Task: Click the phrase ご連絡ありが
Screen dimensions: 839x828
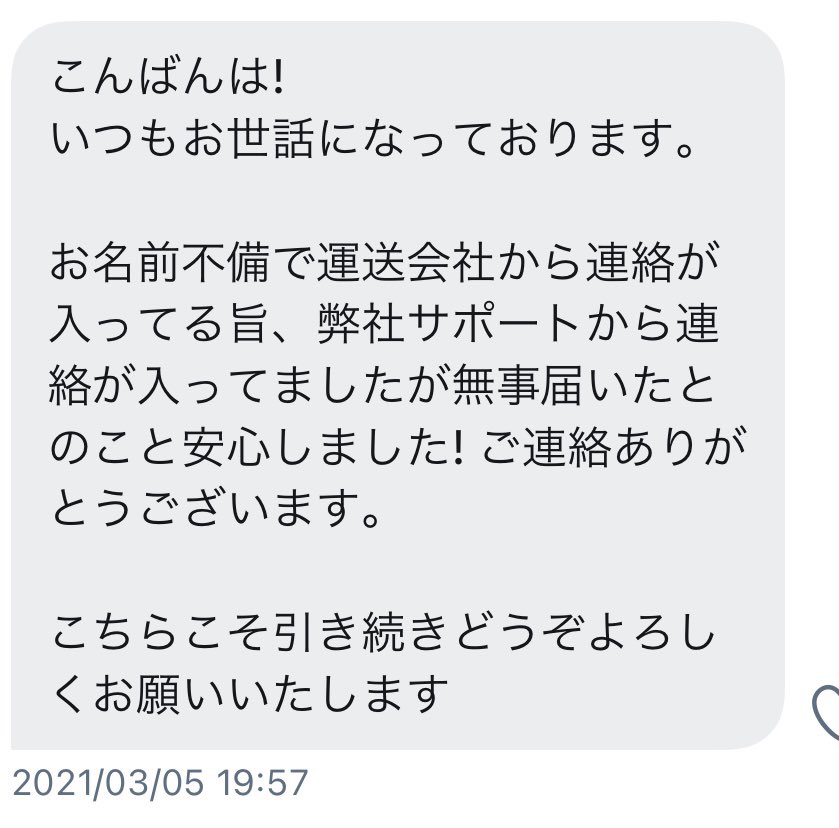Action: point(613,447)
